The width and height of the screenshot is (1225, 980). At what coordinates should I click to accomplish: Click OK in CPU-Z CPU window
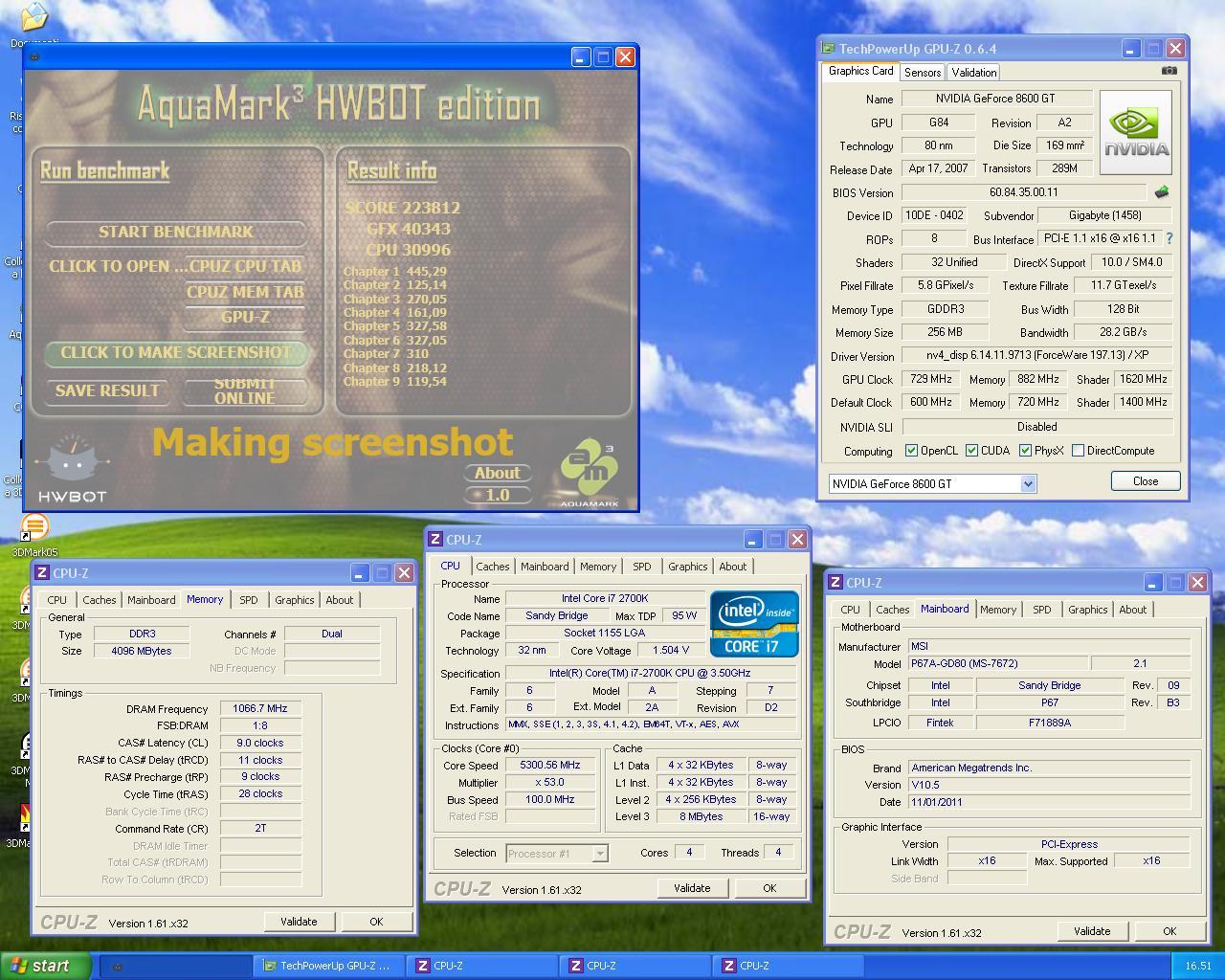tap(769, 888)
